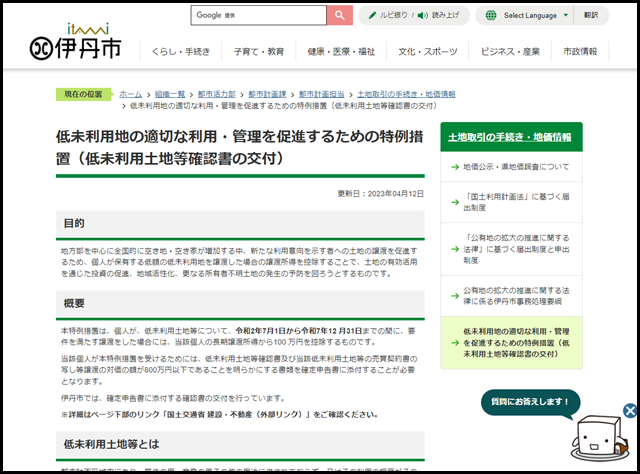Click the 低未利用土地等とは heading
640x474 pixels.
click(x=111, y=444)
